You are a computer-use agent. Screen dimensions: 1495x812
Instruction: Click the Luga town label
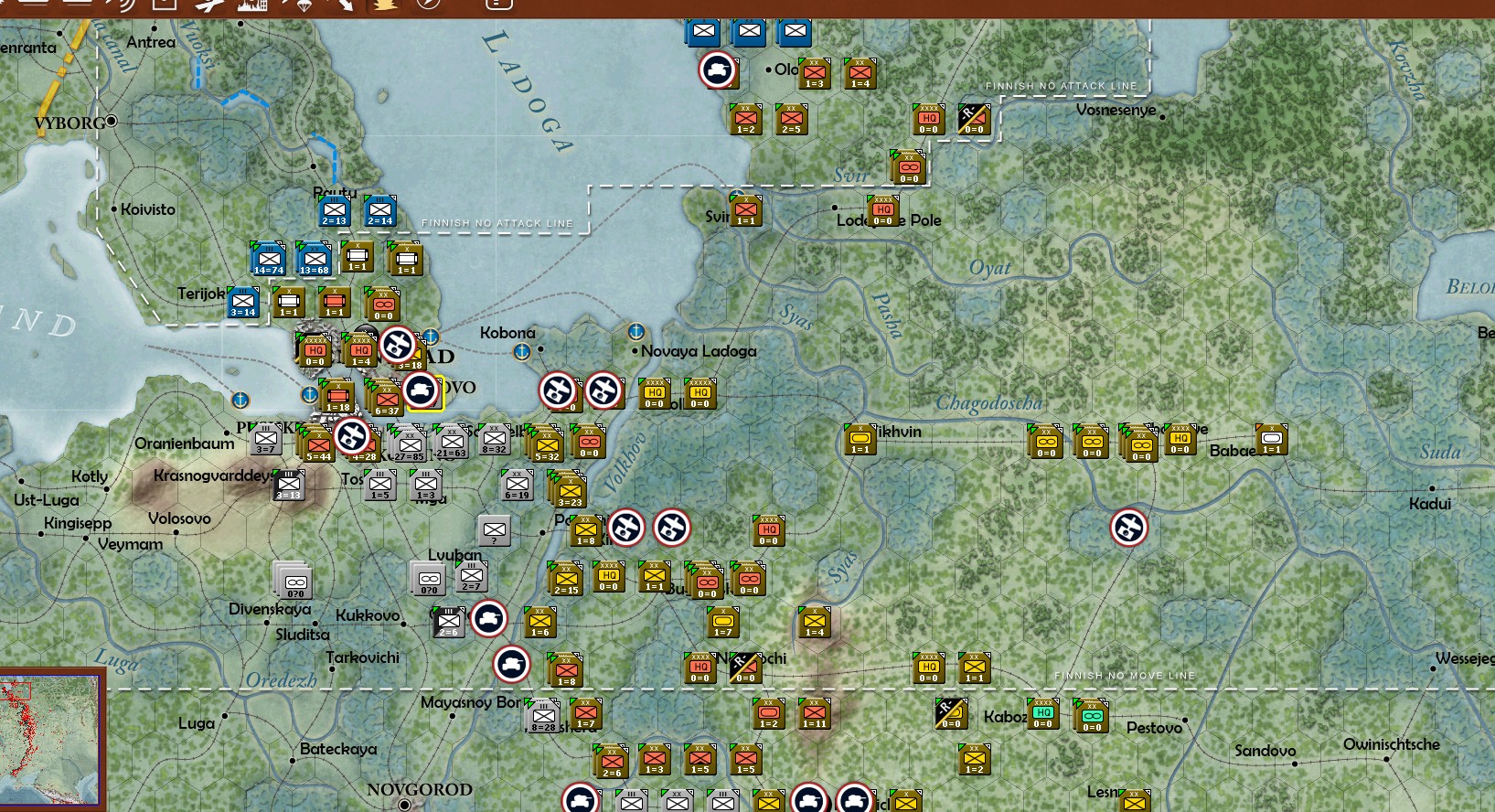point(197,723)
